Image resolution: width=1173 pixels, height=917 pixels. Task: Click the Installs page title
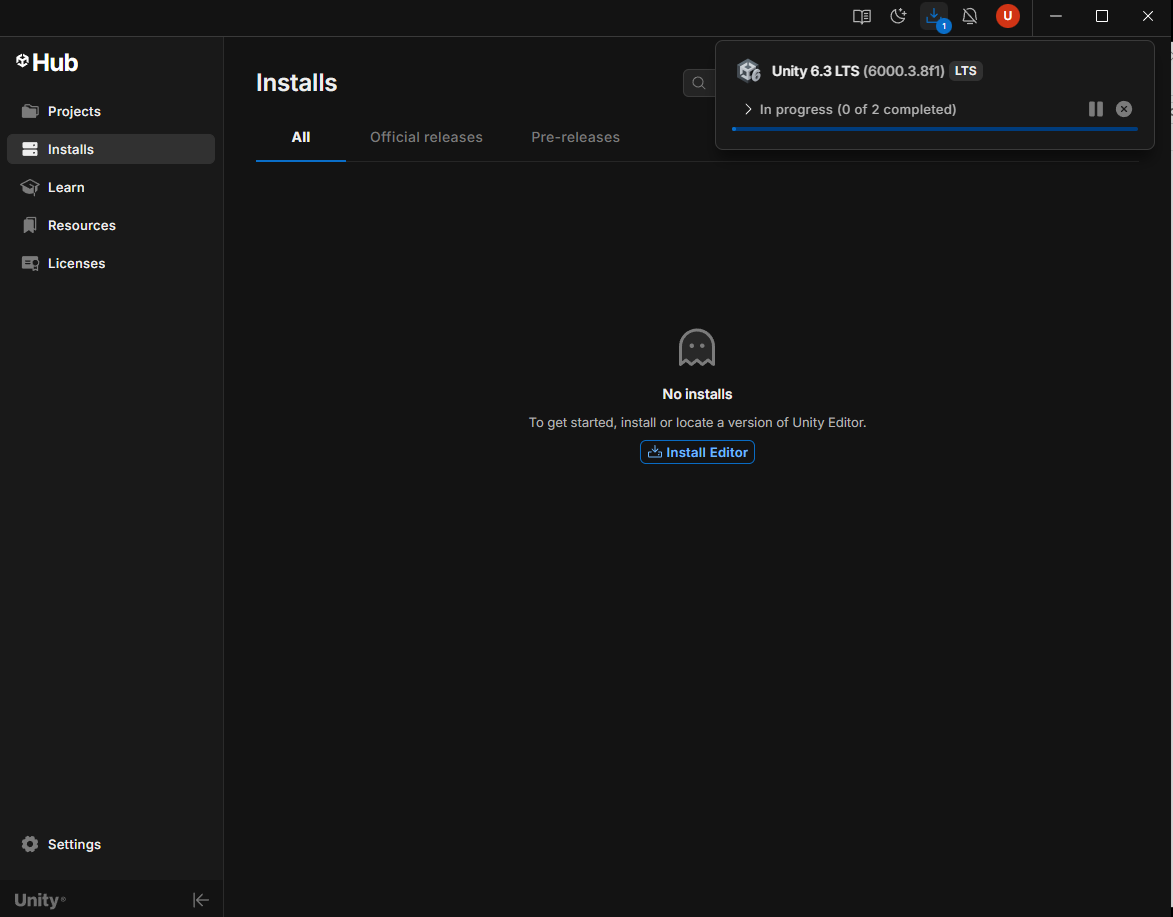(x=296, y=82)
